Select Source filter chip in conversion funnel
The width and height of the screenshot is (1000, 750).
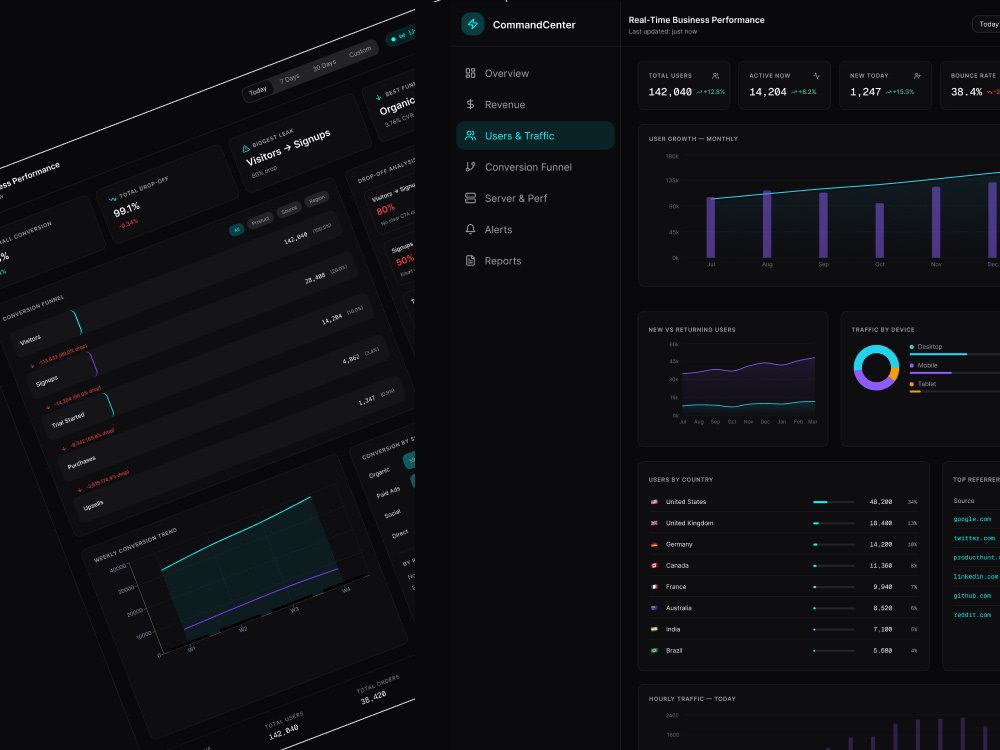(x=289, y=210)
